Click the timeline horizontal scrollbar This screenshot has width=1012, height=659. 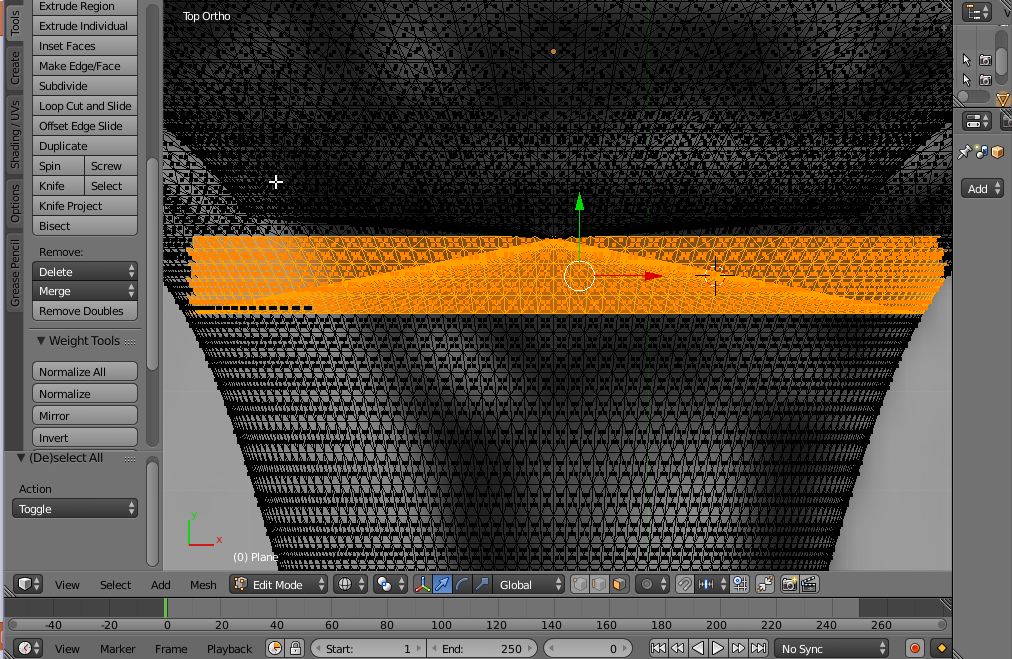click(x=478, y=625)
